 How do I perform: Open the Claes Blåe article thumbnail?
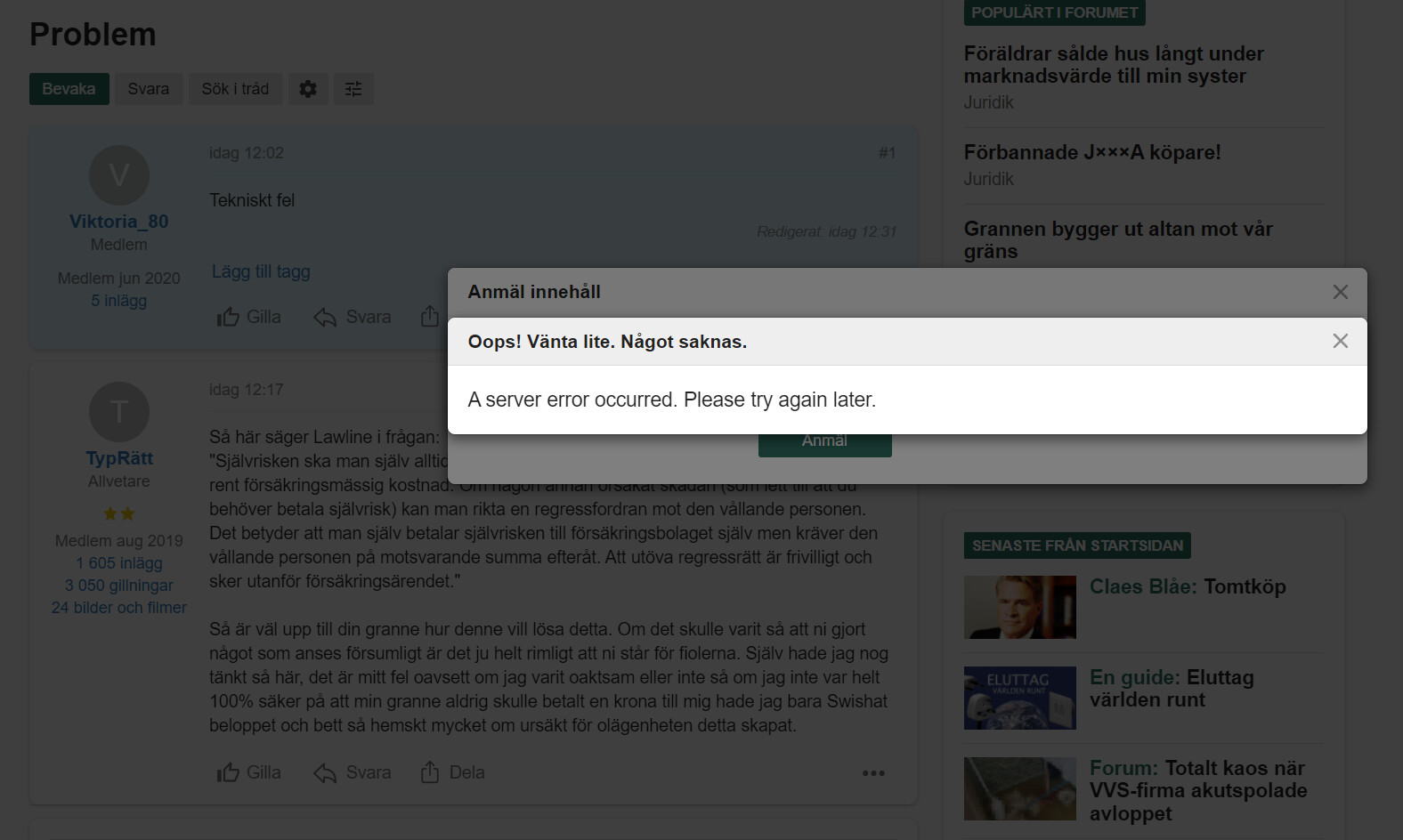tap(1019, 607)
